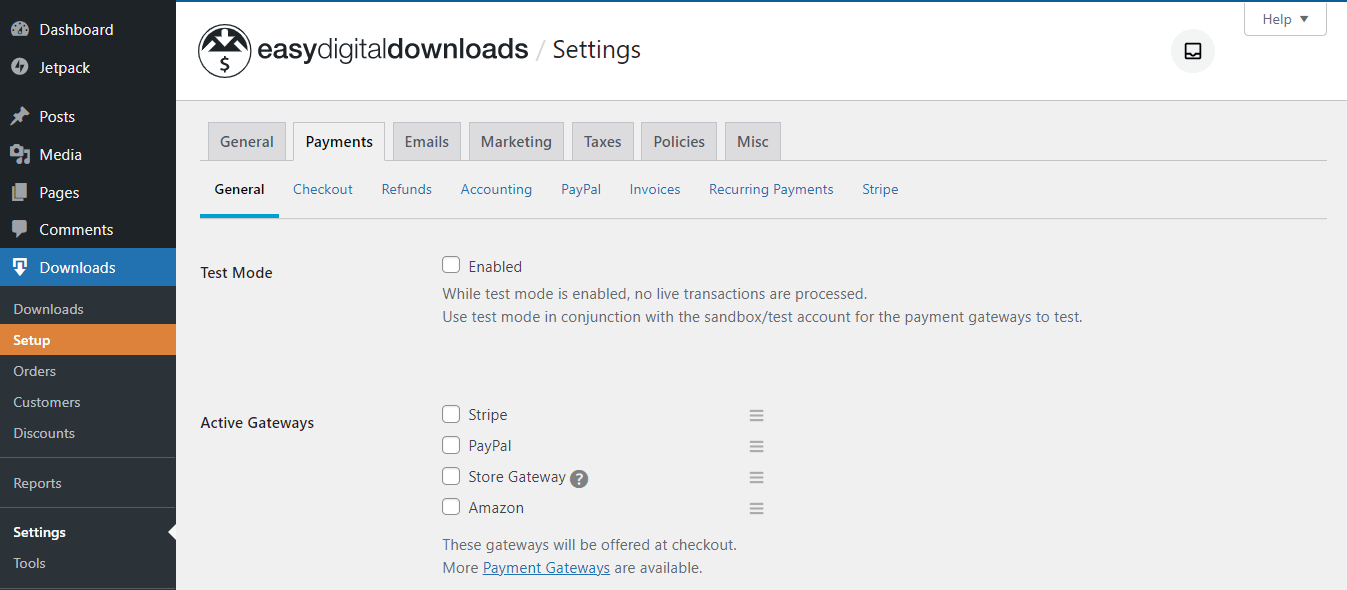The image size is (1347, 590).
Task: Click the PayPal gateway drag handle icon
Action: pyautogui.click(x=757, y=446)
